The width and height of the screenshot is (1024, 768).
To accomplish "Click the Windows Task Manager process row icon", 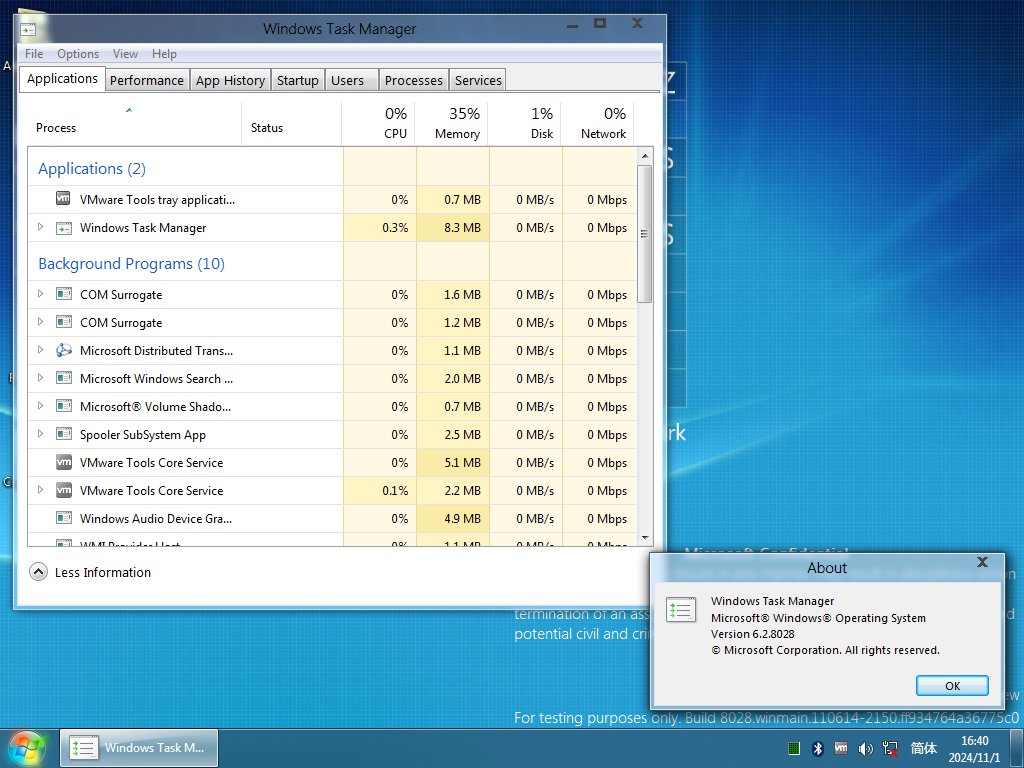I will point(63,228).
